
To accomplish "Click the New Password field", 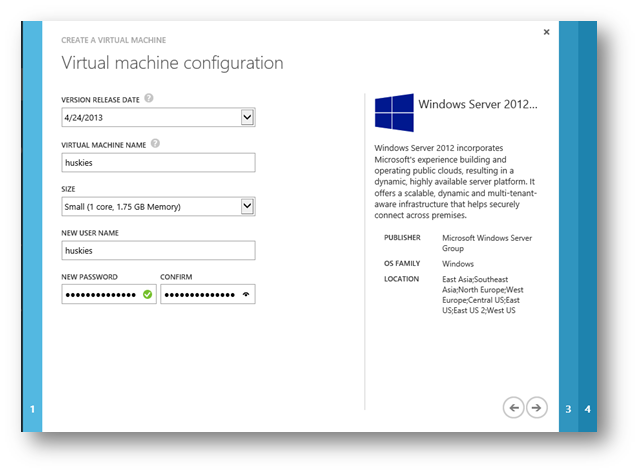I will tap(109, 294).
